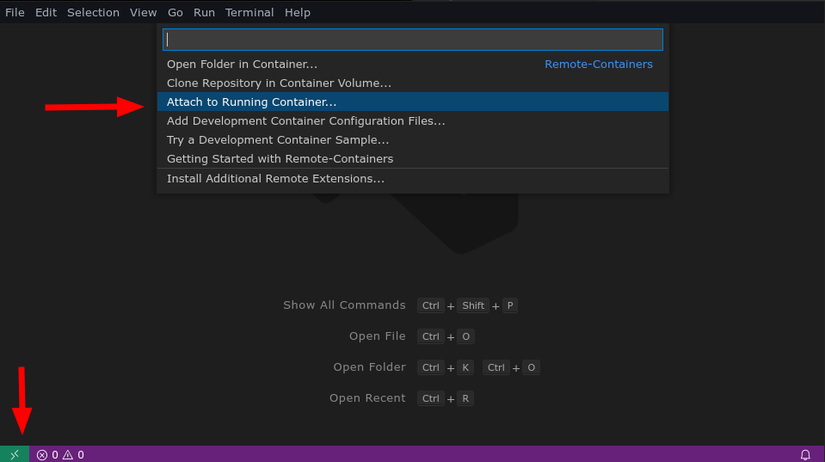825x462 pixels.
Task: Open the Go menu
Action: 175,13
